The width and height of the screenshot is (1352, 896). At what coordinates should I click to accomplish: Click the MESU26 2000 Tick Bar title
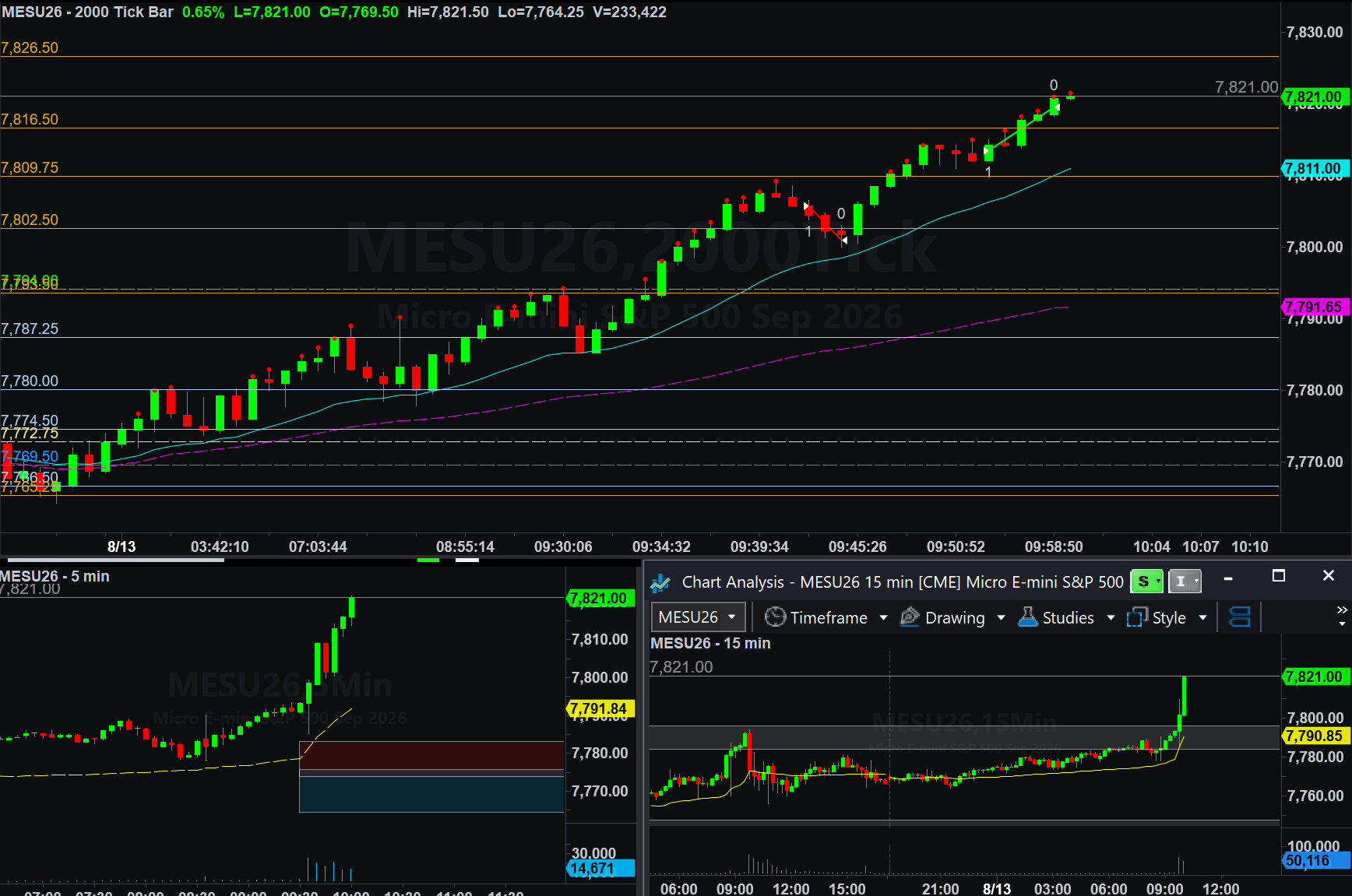click(x=87, y=12)
